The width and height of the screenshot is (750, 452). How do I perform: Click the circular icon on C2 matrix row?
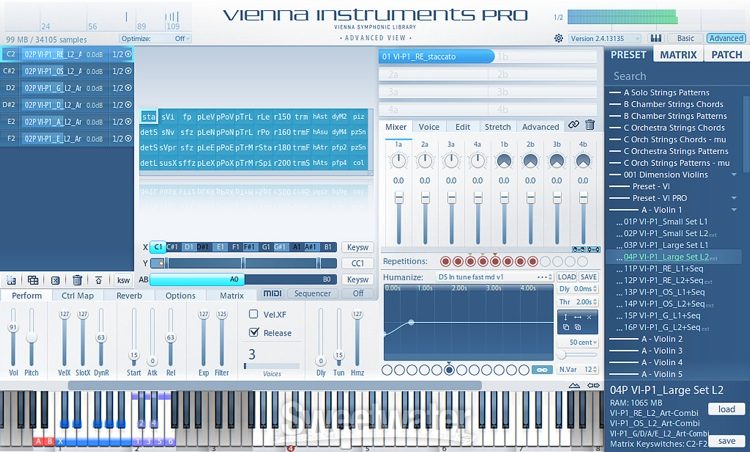(128, 54)
